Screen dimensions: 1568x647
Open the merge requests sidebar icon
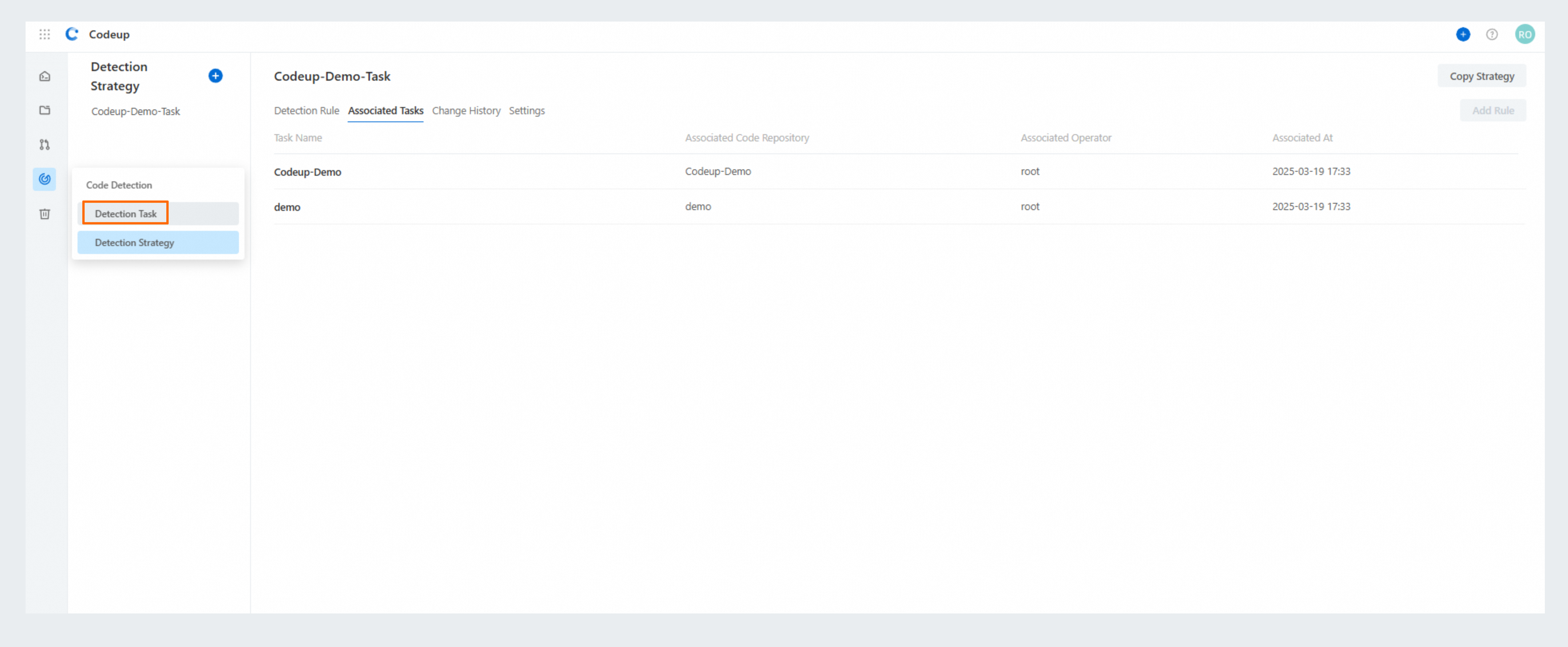[x=44, y=144]
